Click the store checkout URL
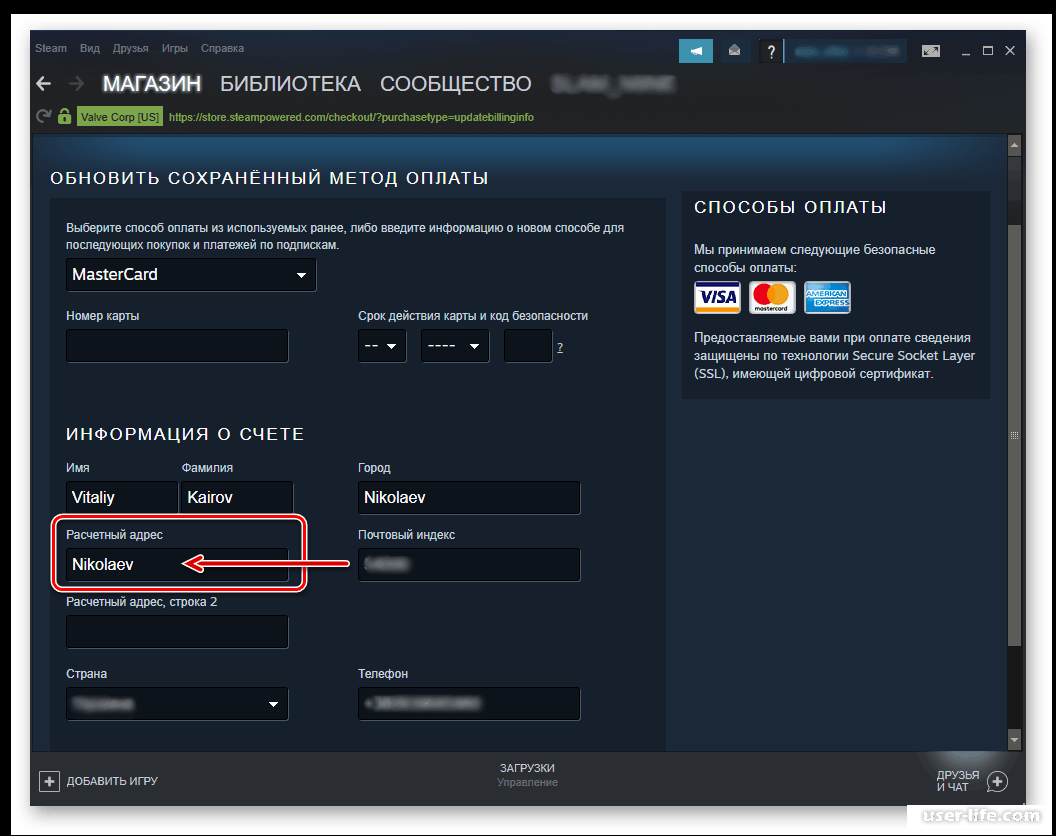Screen dimensions: 1056x836 point(351,117)
